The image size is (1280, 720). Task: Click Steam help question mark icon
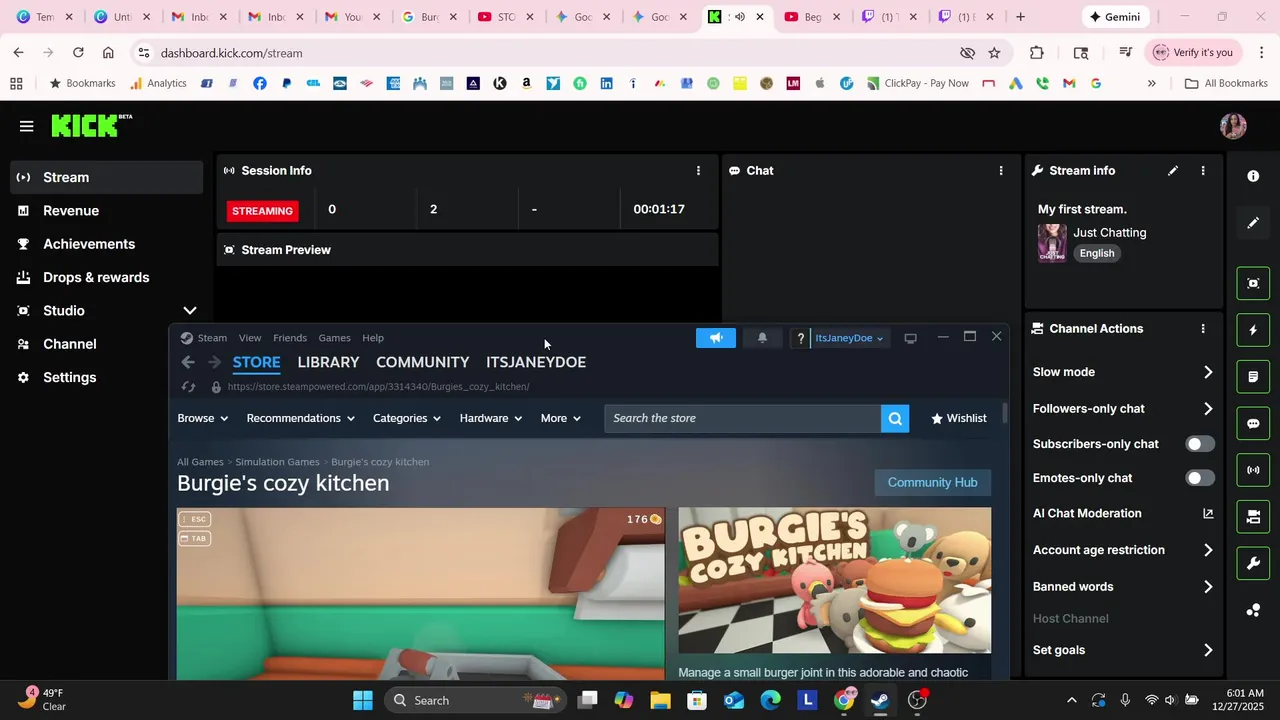pyautogui.click(x=800, y=338)
